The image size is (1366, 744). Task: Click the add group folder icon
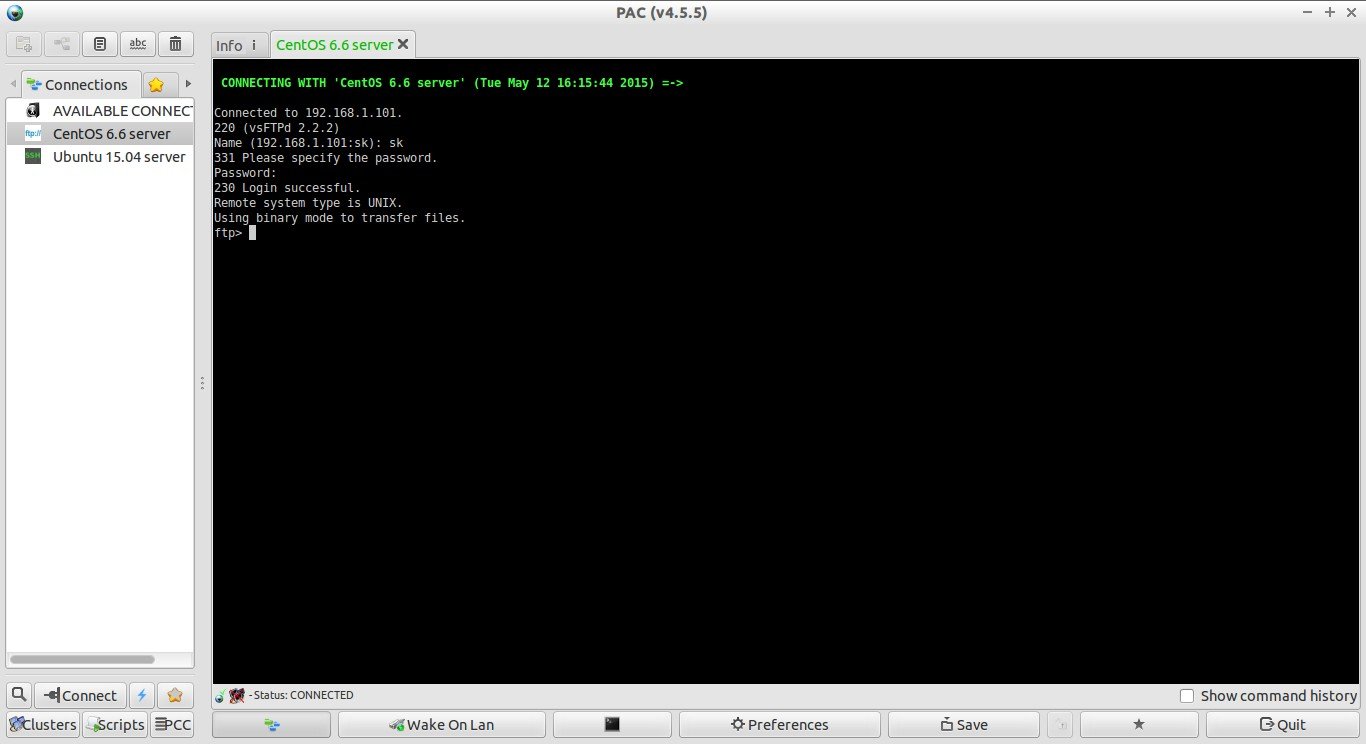pos(24,44)
